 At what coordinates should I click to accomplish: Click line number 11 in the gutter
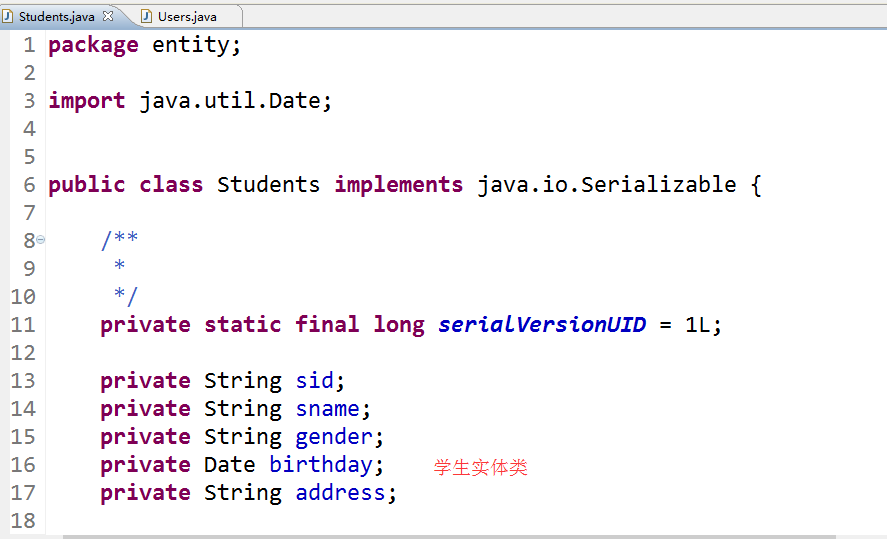click(x=23, y=325)
